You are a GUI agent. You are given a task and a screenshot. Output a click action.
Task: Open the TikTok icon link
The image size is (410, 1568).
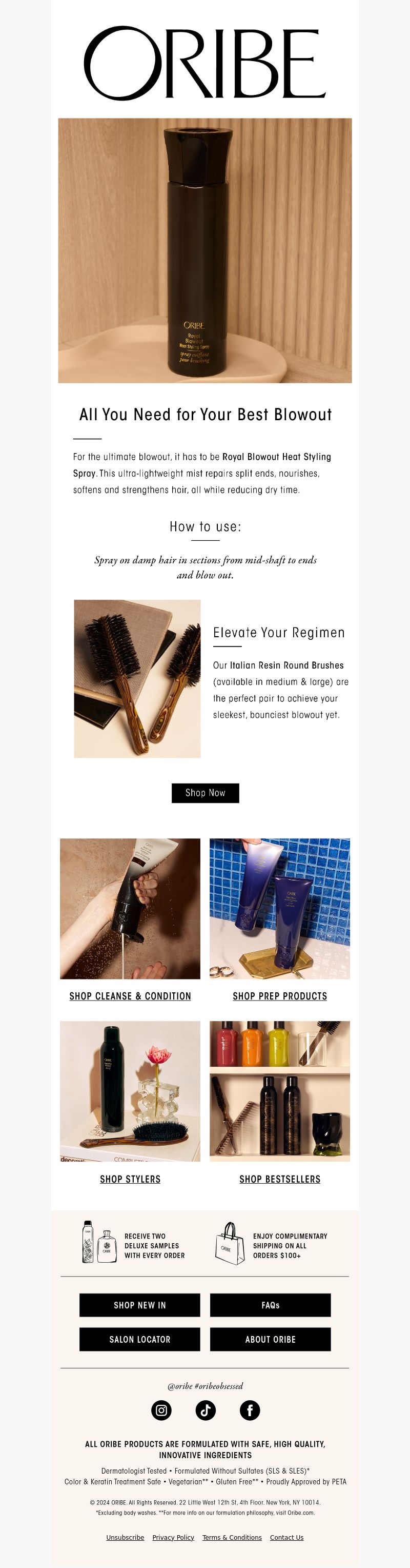pos(206,1410)
